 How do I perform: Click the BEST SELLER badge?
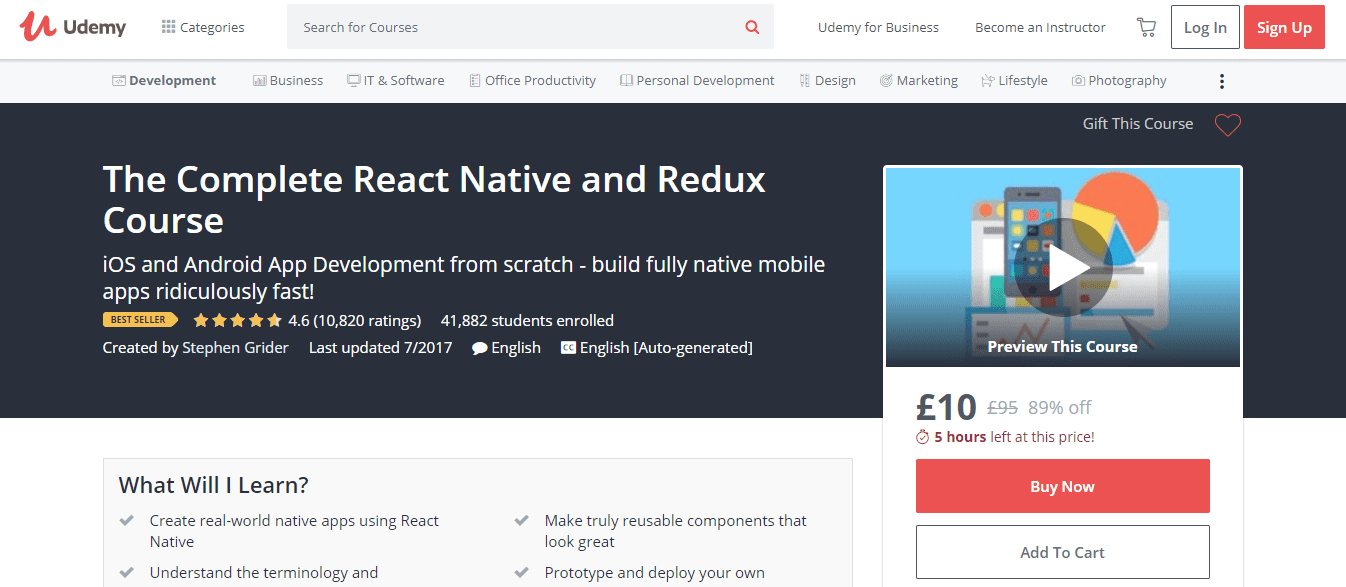pos(140,320)
